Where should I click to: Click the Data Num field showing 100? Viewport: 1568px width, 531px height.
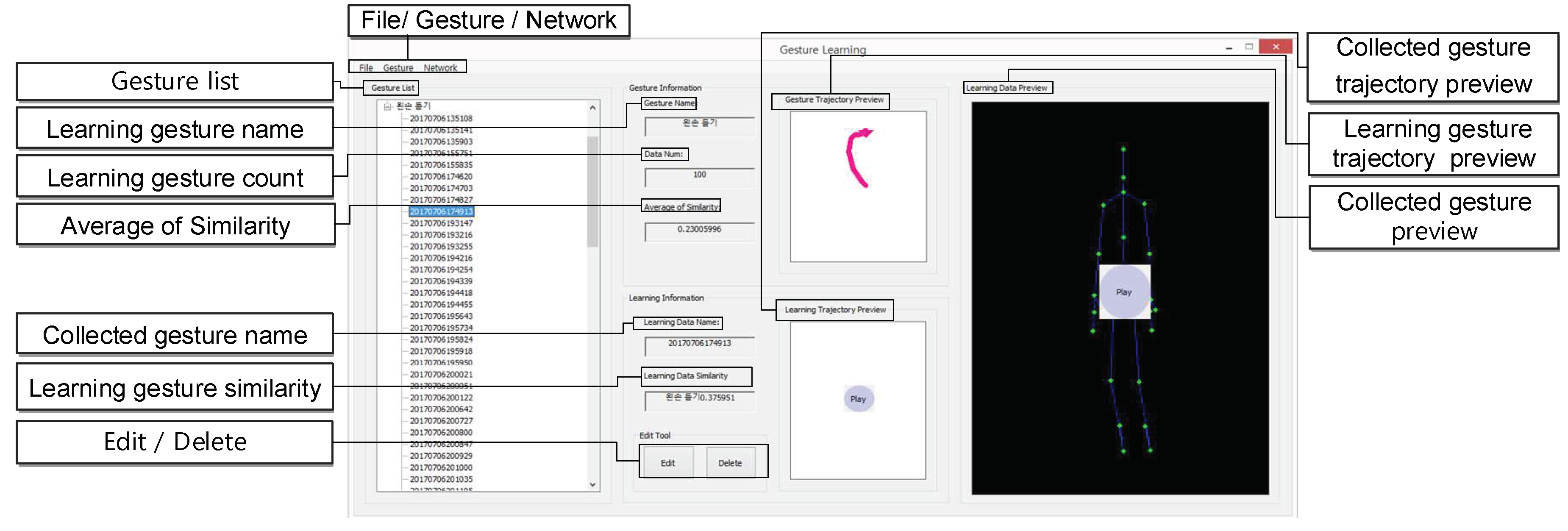pos(699,177)
